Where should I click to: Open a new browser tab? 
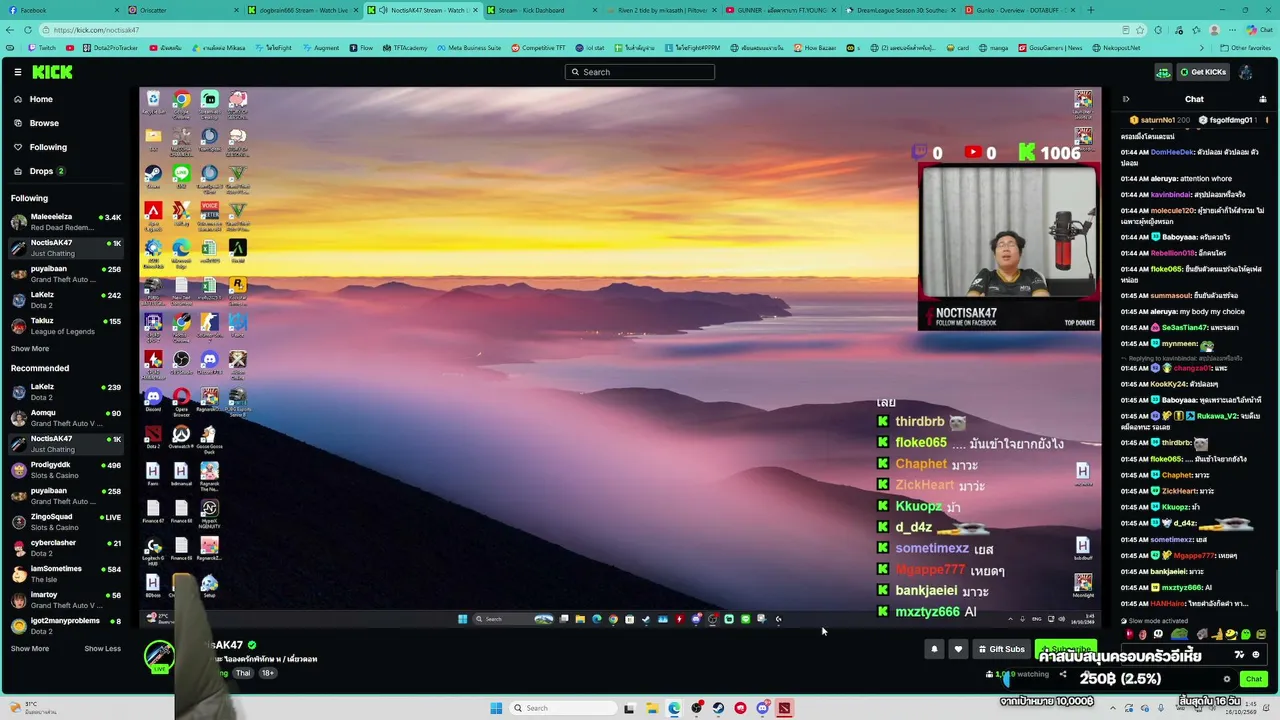click(1091, 10)
